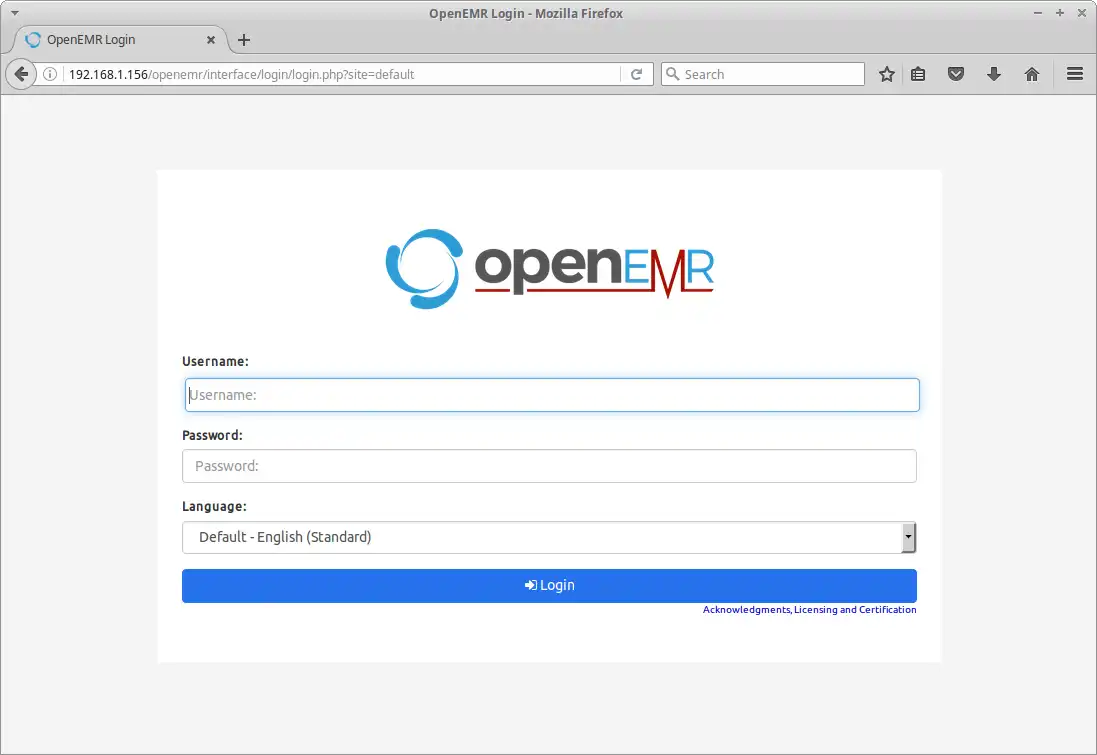Click the bookmark star icon
The image size is (1097, 755).
click(886, 73)
